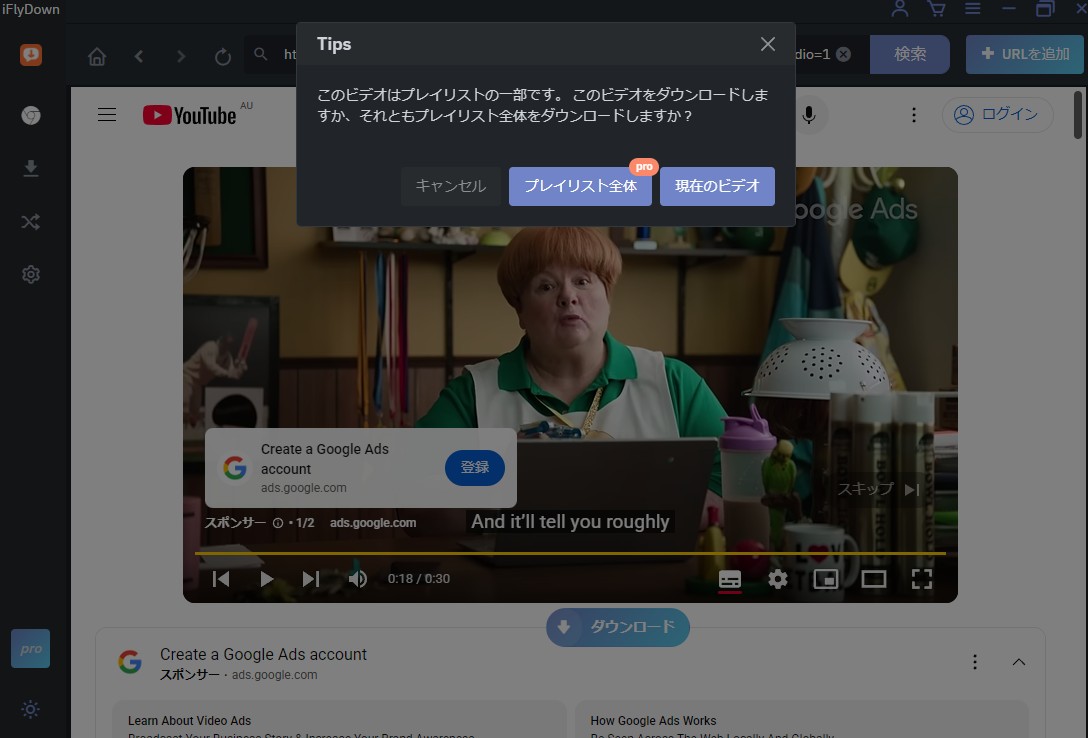Choose プレイリスト全体 download option
1088x738 pixels.
click(x=580, y=186)
